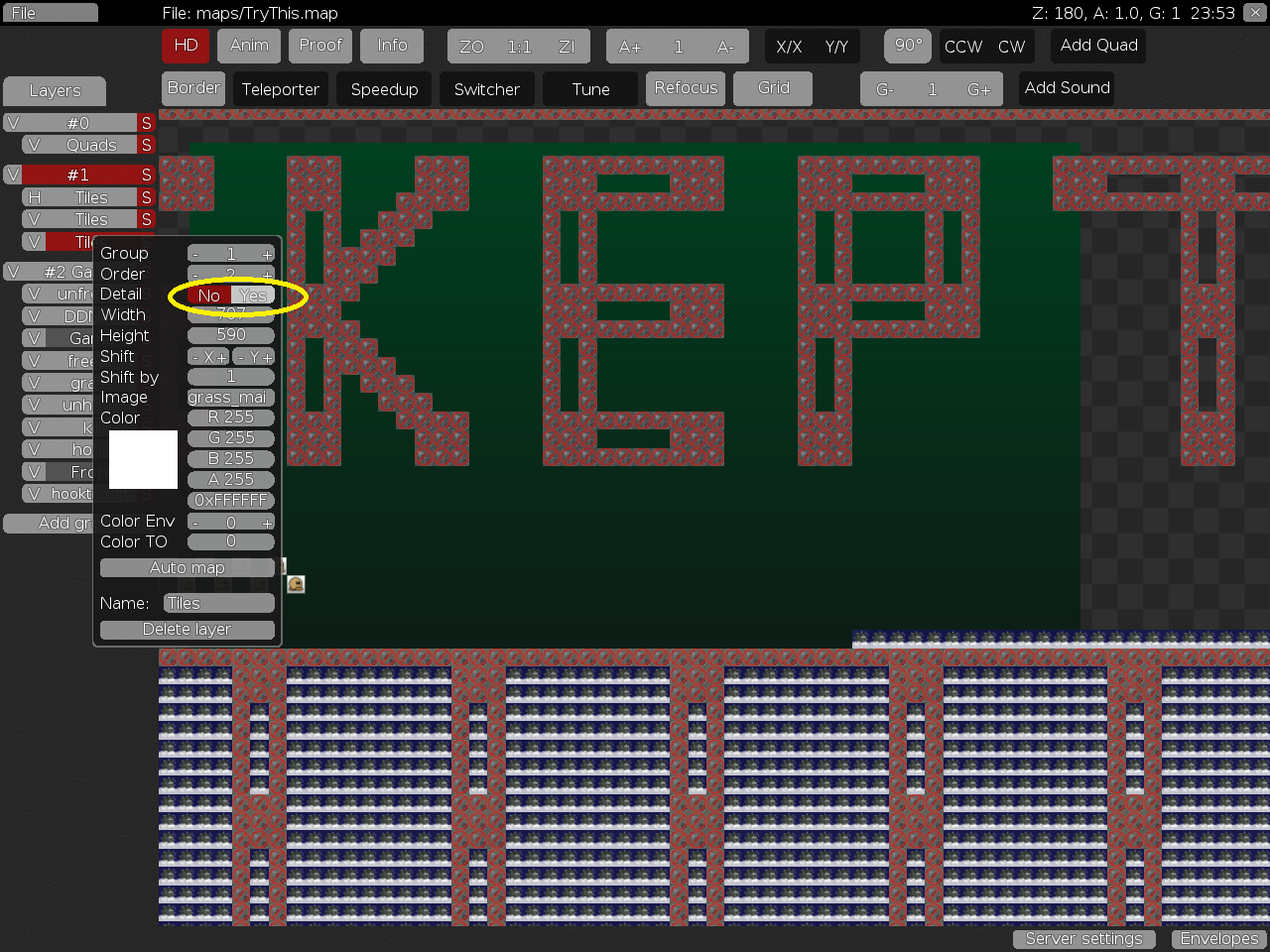Set Detail to Yes
Screen dimensions: 1270x952
(253, 296)
